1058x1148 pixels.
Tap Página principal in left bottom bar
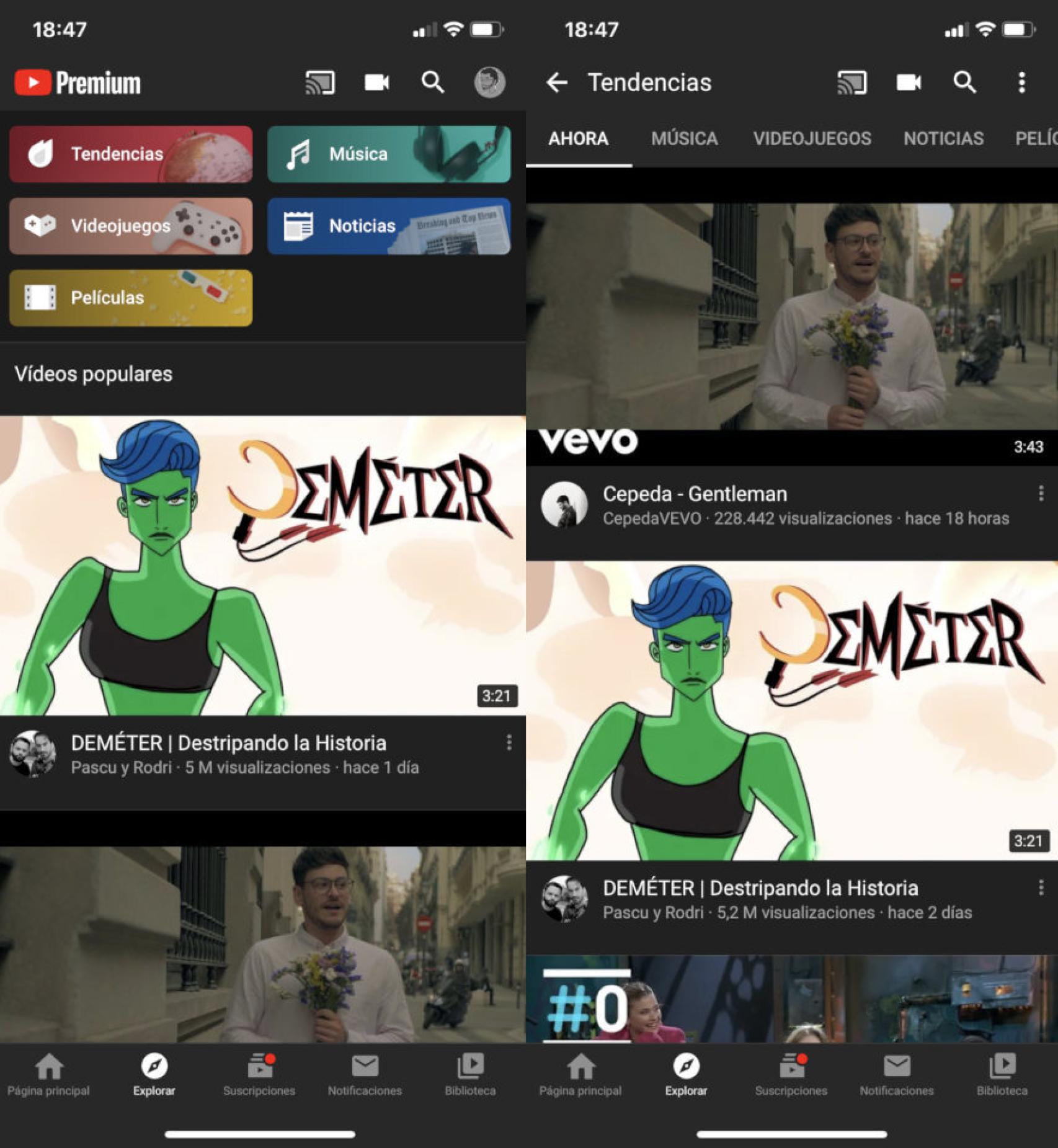click(48, 1075)
